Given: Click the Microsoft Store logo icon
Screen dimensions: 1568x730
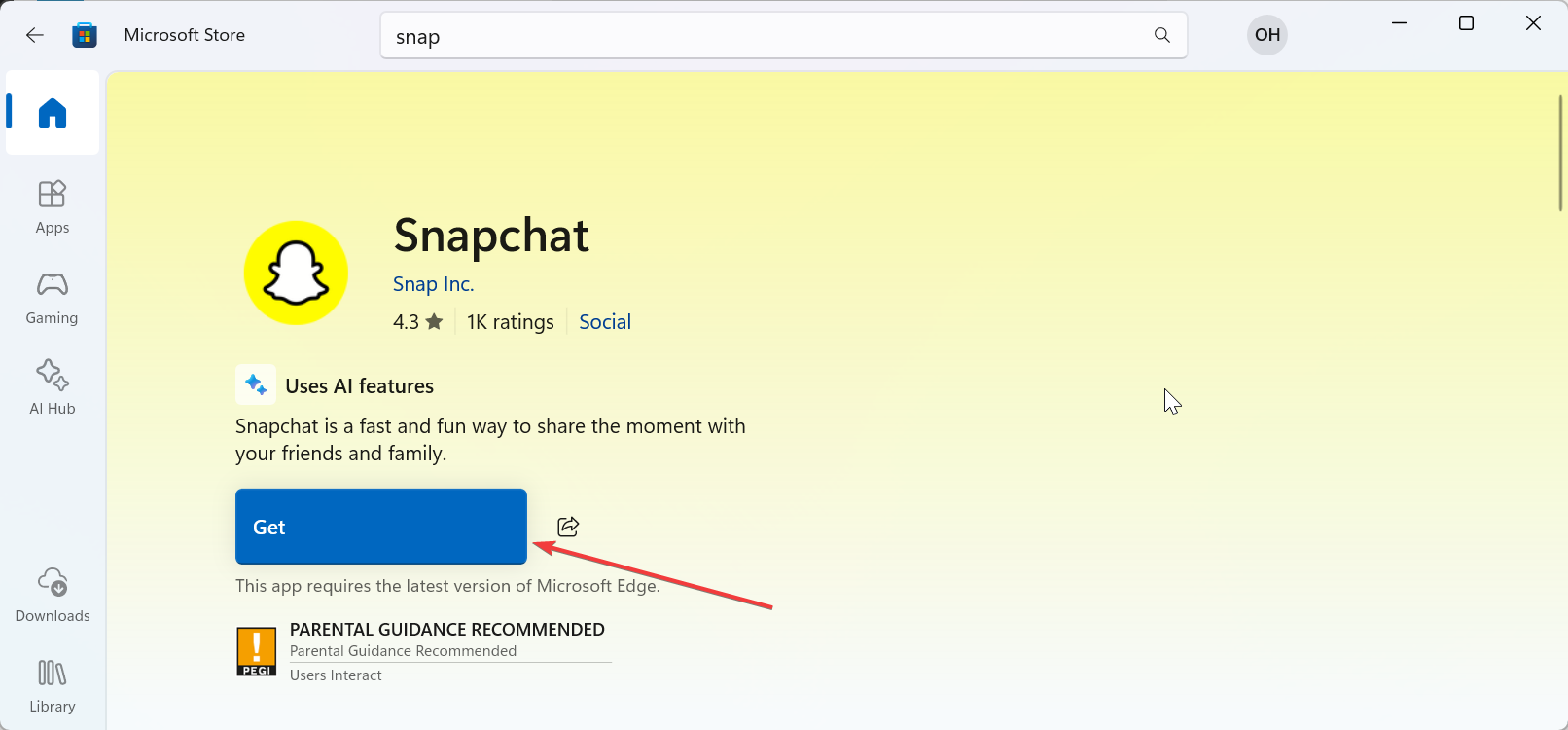Looking at the screenshot, I should [85, 35].
